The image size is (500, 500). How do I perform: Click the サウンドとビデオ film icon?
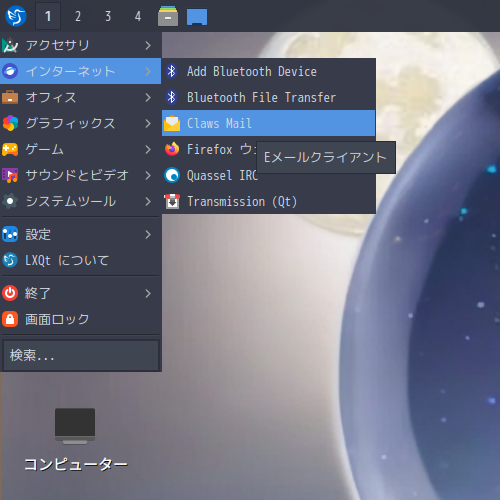[x=10, y=175]
